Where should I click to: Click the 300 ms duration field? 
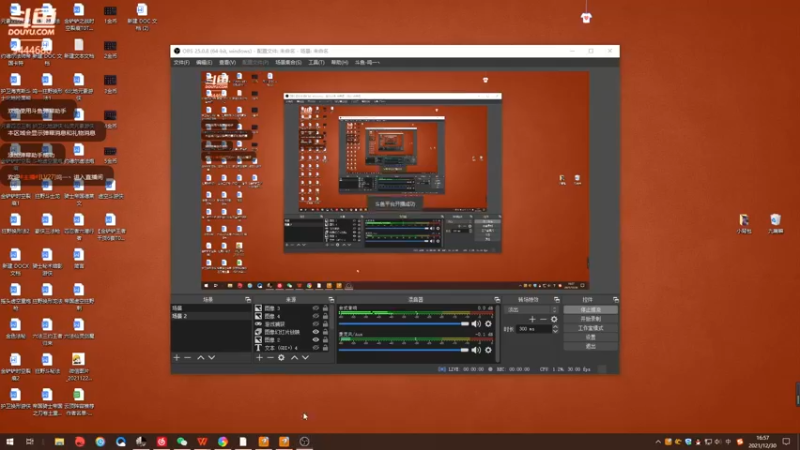(x=534, y=329)
